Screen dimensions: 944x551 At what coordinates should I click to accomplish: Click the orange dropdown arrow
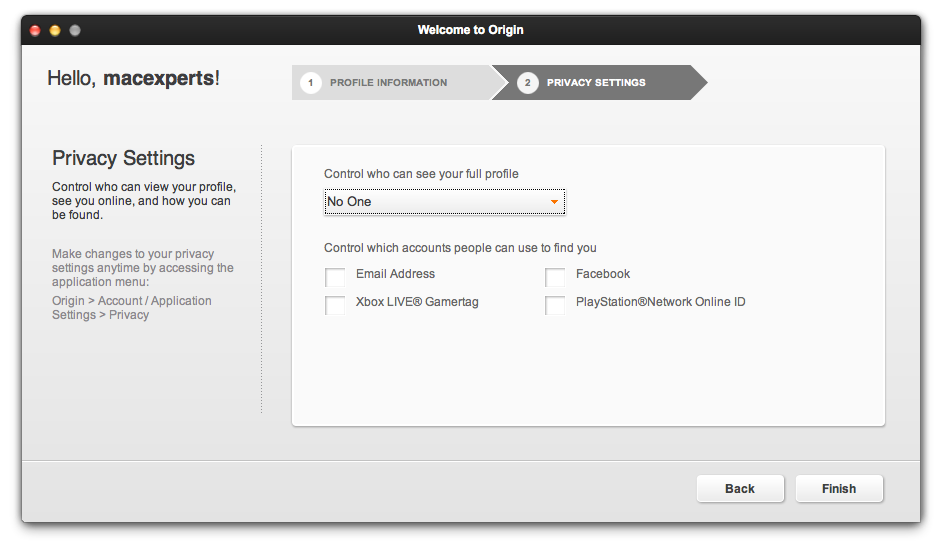tap(554, 202)
